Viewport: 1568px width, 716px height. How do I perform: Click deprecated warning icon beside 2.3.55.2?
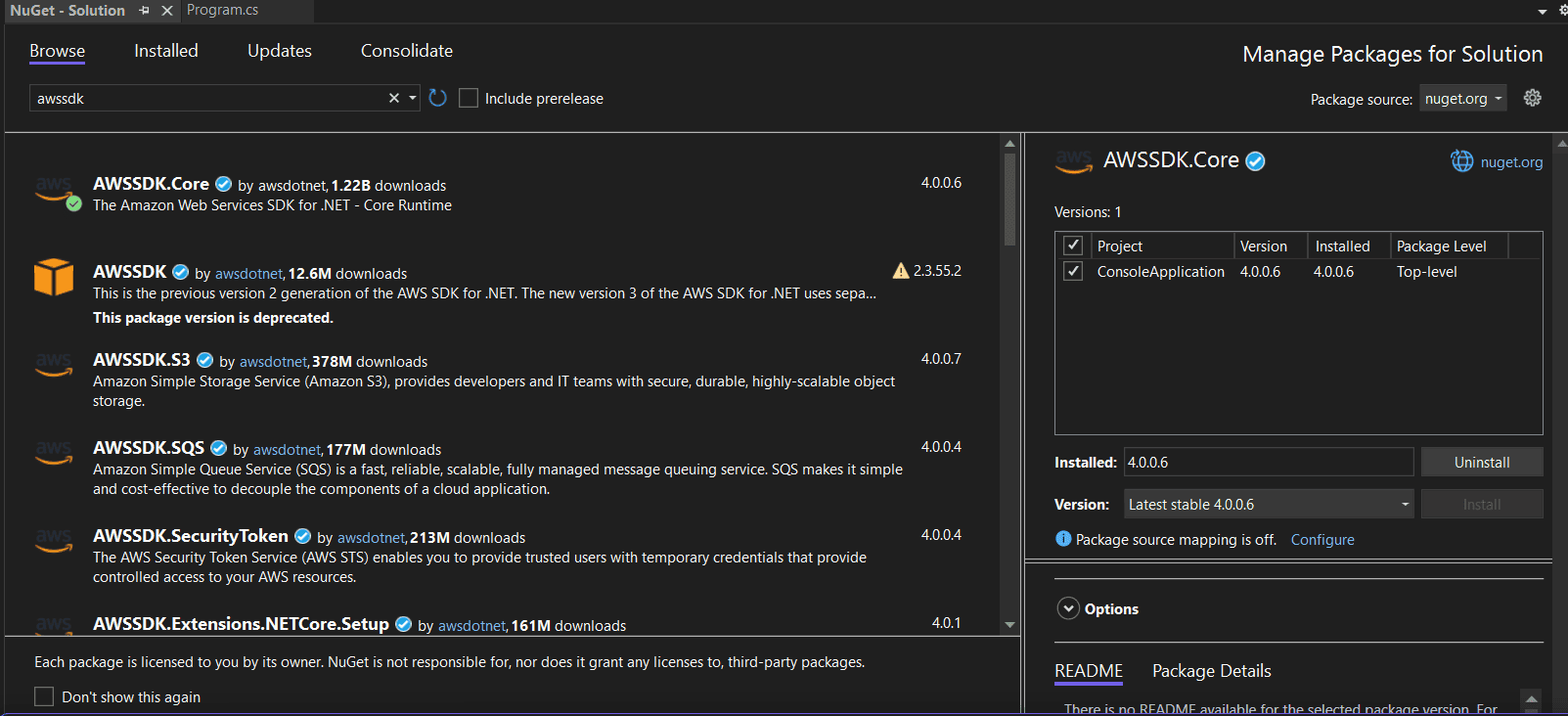point(901,271)
